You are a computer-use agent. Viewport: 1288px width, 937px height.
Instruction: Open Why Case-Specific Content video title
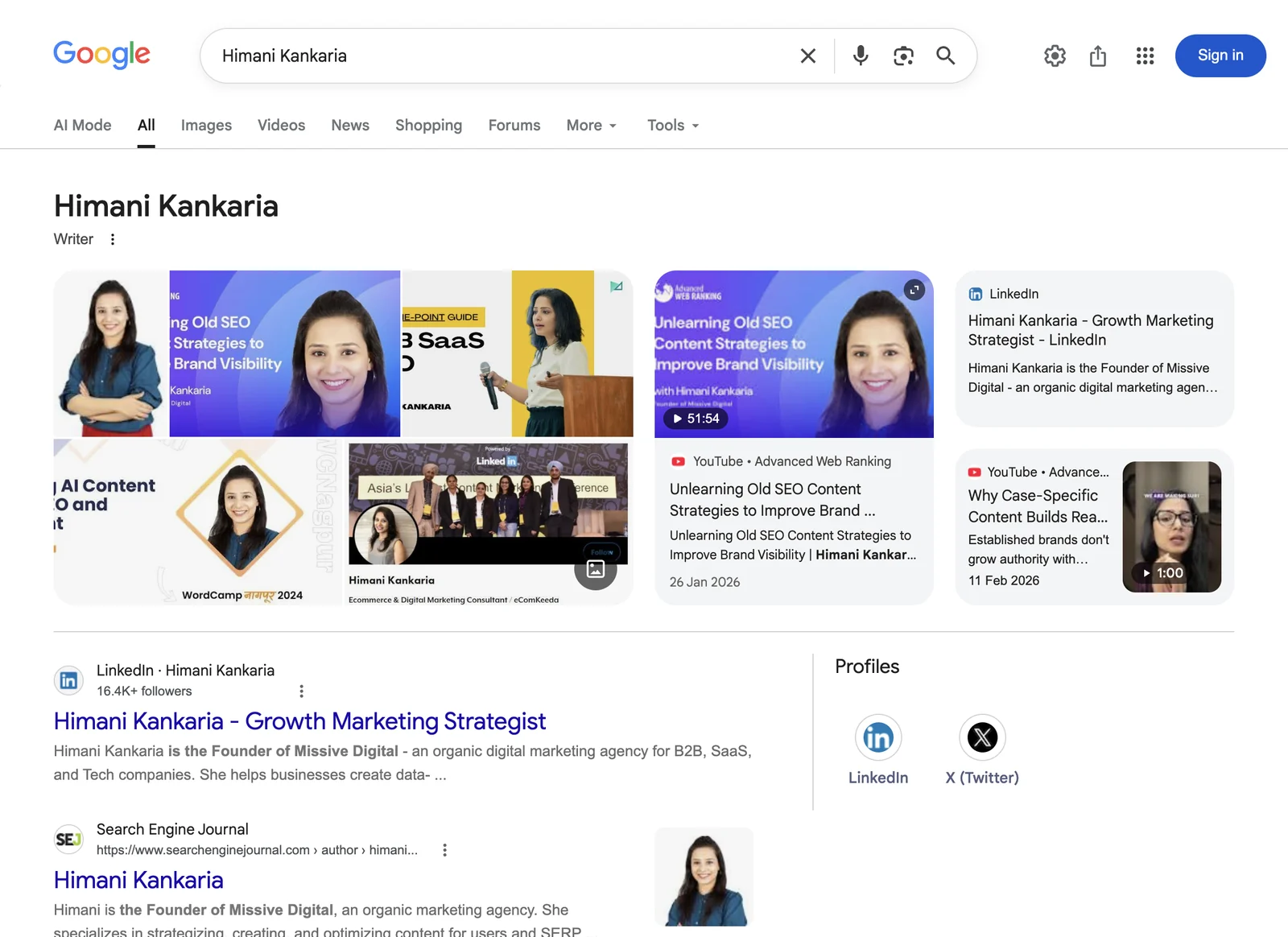coord(1038,506)
